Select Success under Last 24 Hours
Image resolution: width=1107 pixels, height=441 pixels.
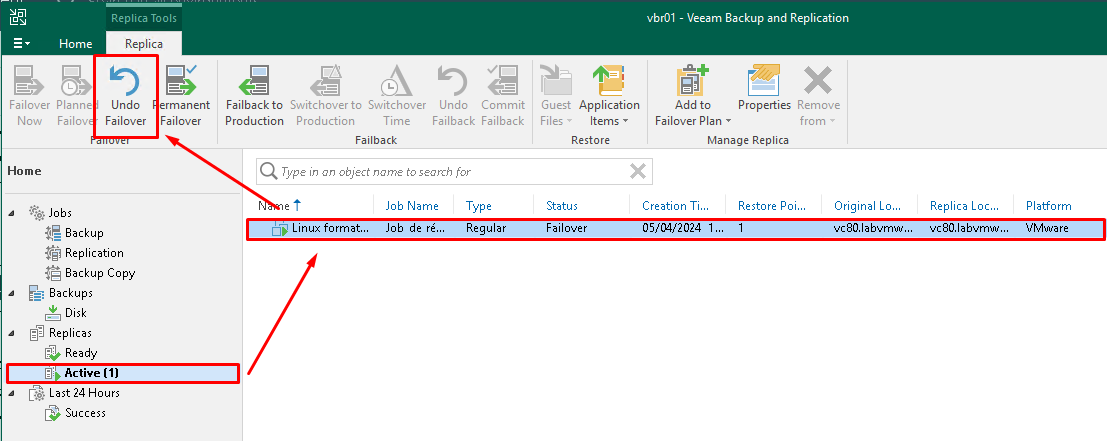pyautogui.click(x=85, y=413)
